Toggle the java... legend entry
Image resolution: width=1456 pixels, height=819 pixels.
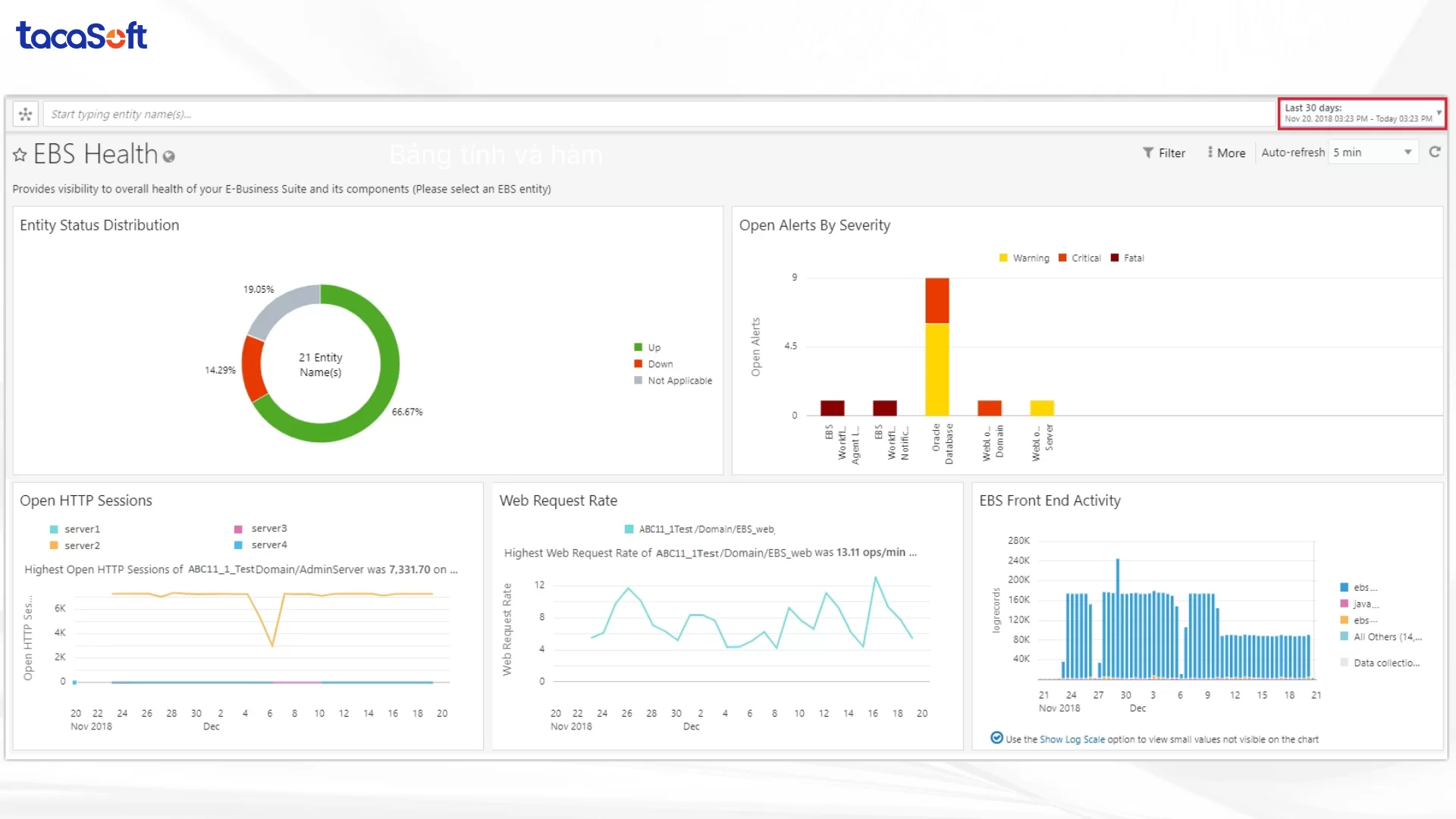point(1360,604)
